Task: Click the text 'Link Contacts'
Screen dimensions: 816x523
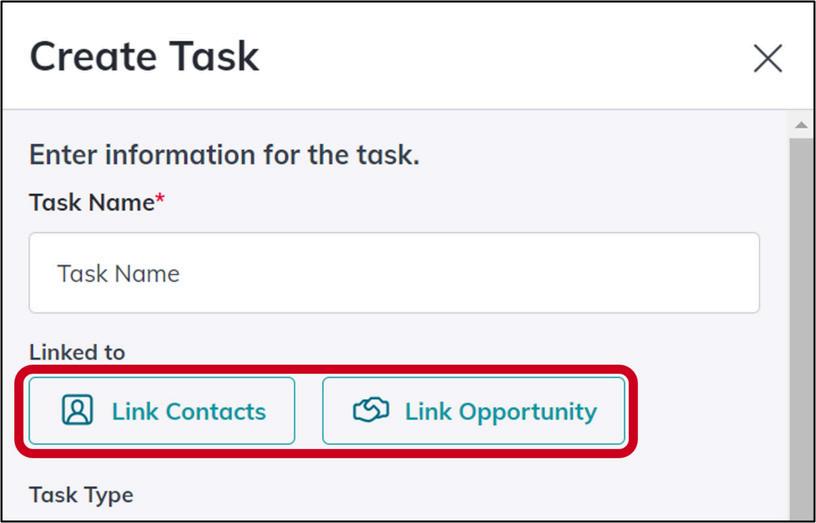Action: 189,411
